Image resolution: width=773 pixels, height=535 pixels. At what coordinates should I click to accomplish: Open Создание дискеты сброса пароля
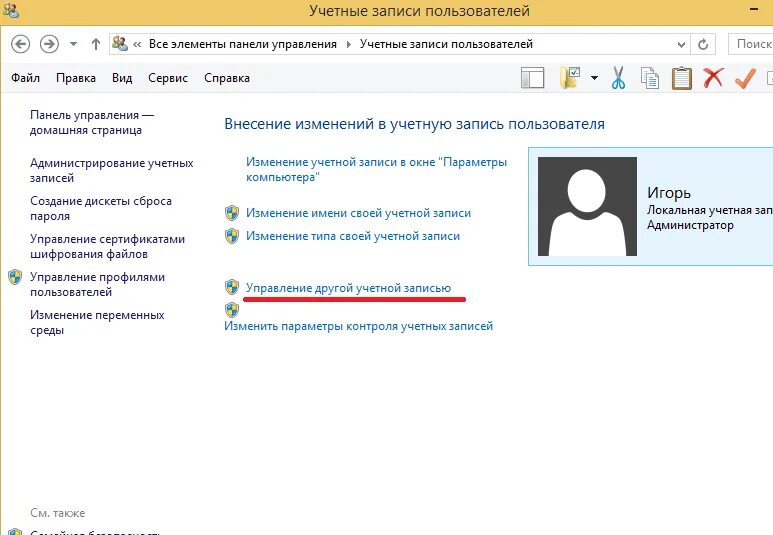(x=101, y=208)
